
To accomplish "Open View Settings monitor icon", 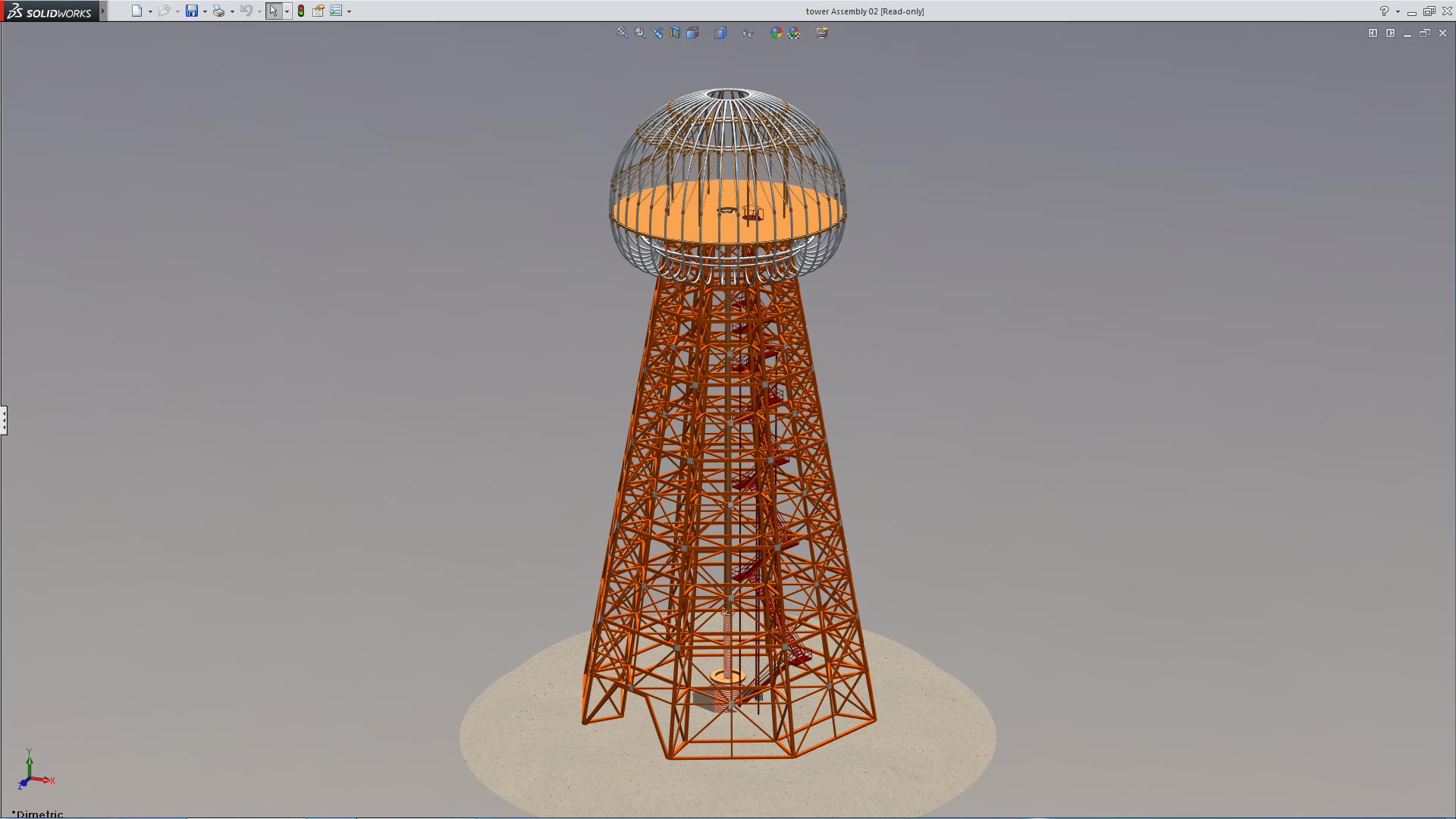I will [822, 33].
